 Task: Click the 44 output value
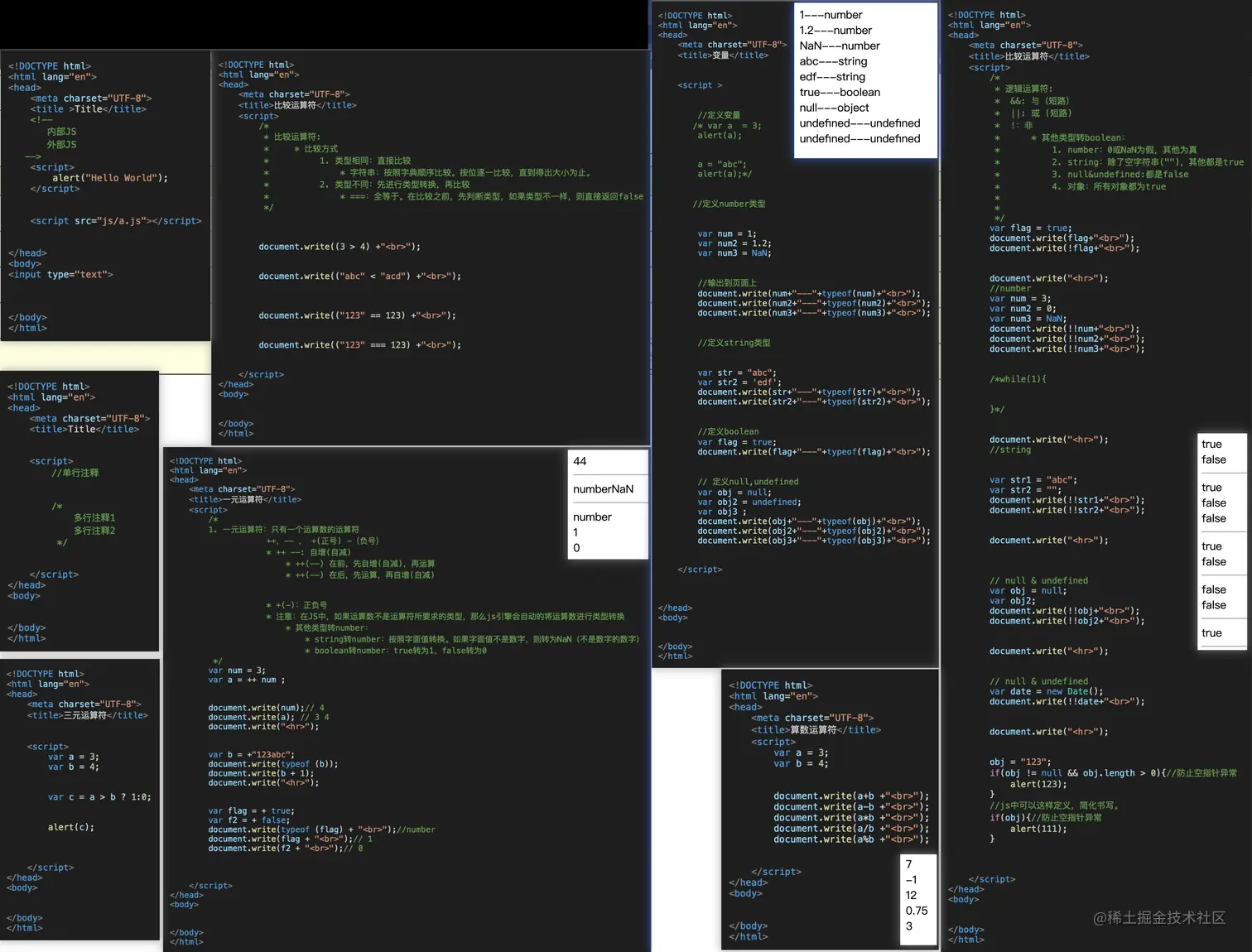(x=580, y=461)
